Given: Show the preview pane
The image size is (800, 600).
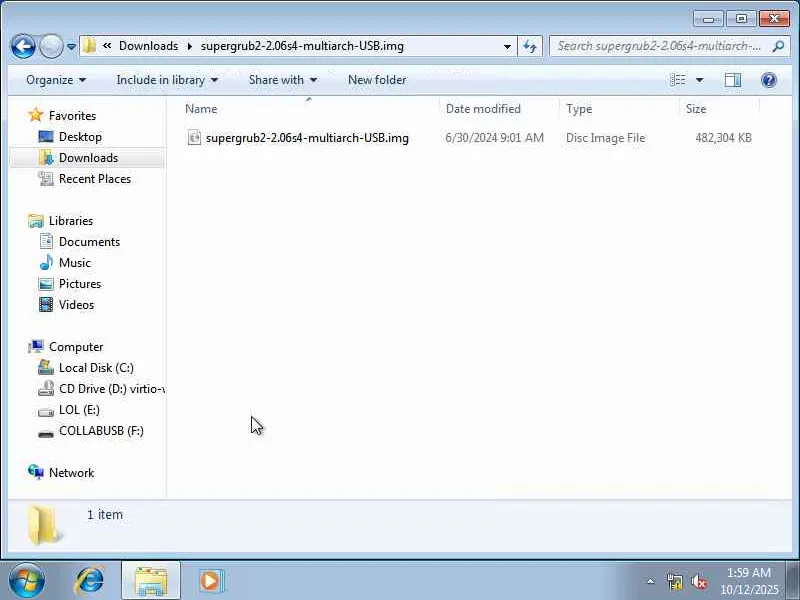Looking at the screenshot, I should (x=733, y=80).
